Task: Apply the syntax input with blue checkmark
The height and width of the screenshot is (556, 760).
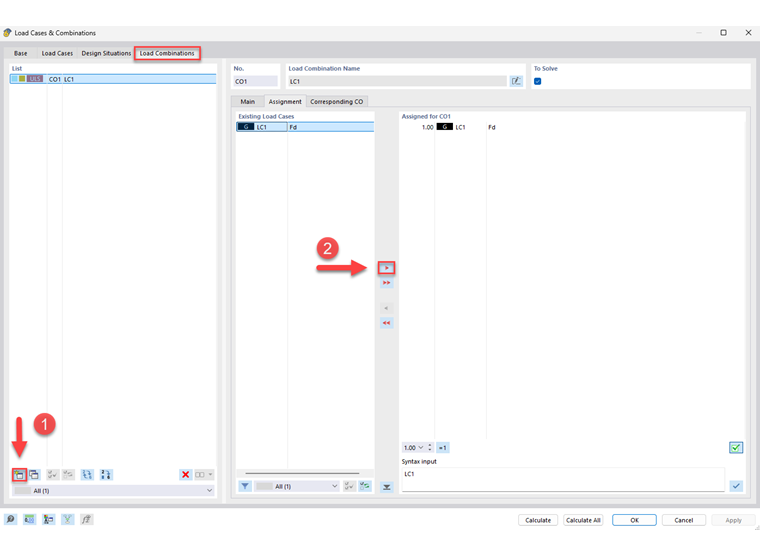Action: coord(736,486)
